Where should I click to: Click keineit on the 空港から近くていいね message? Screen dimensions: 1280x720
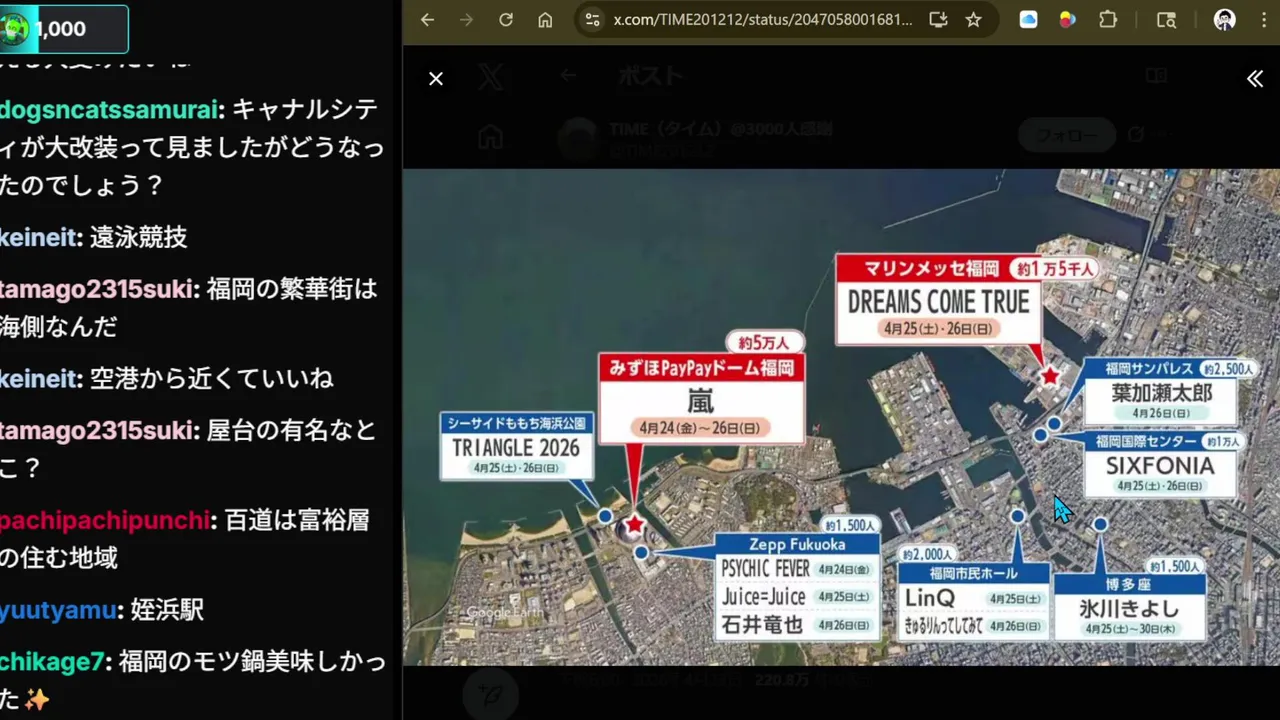39,378
